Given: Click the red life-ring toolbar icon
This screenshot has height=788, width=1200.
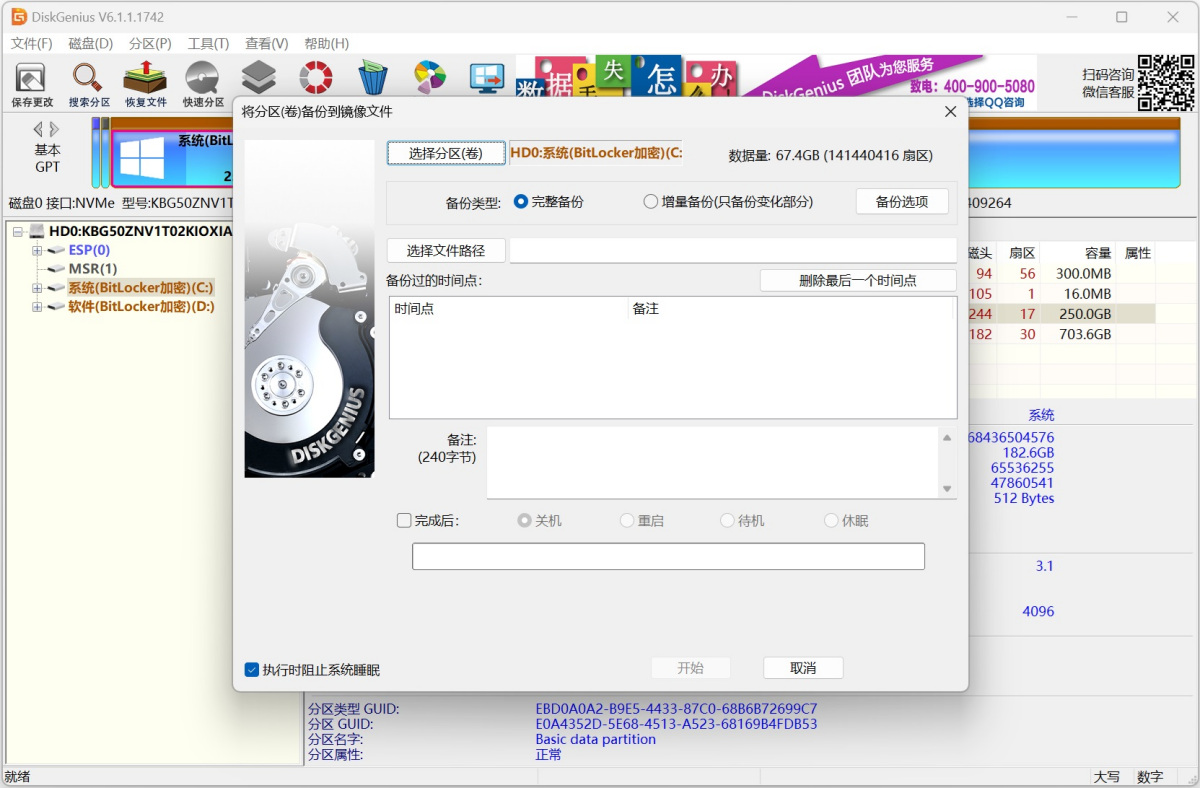Looking at the screenshot, I should point(316,77).
